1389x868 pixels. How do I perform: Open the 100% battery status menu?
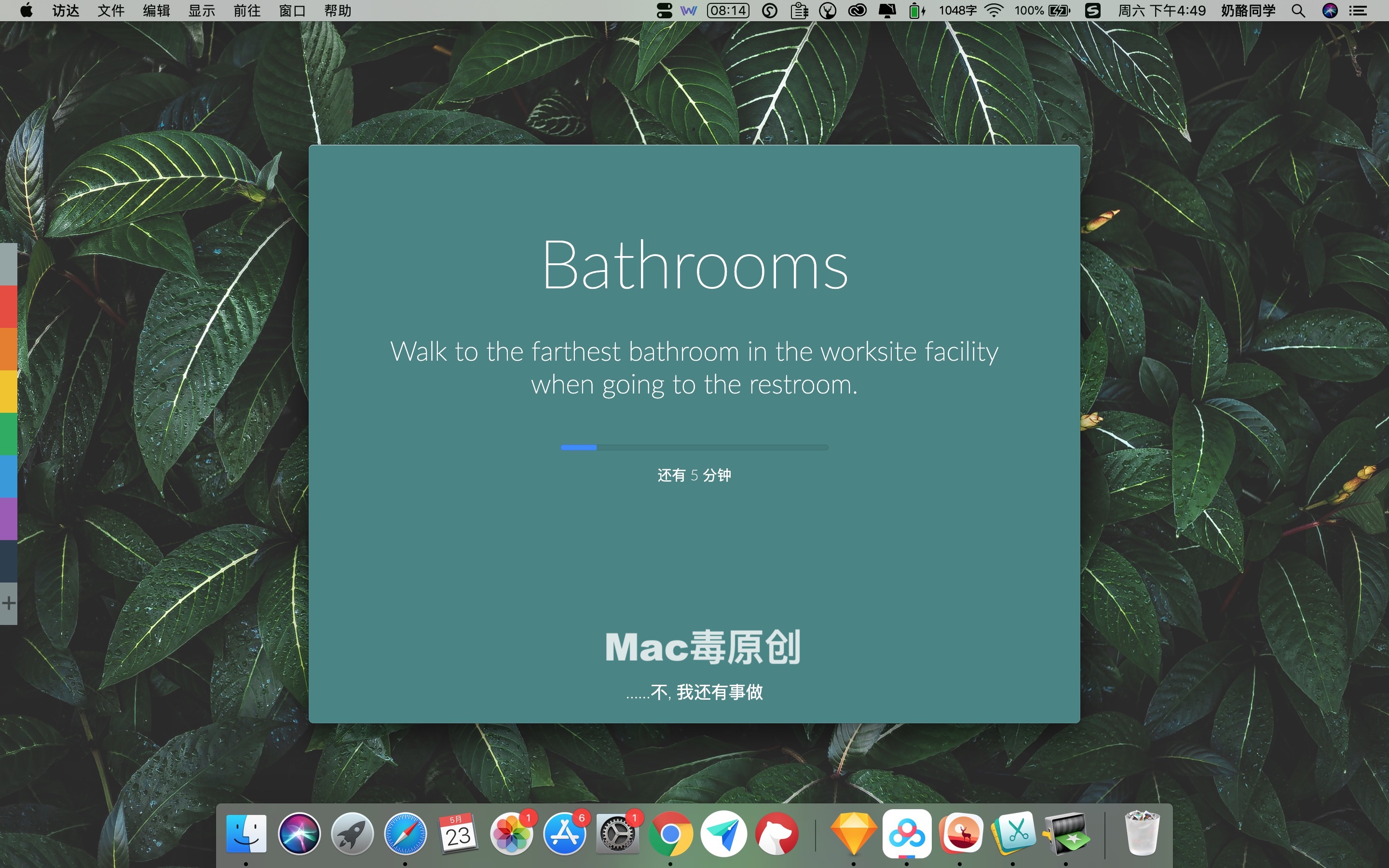(x=1042, y=10)
